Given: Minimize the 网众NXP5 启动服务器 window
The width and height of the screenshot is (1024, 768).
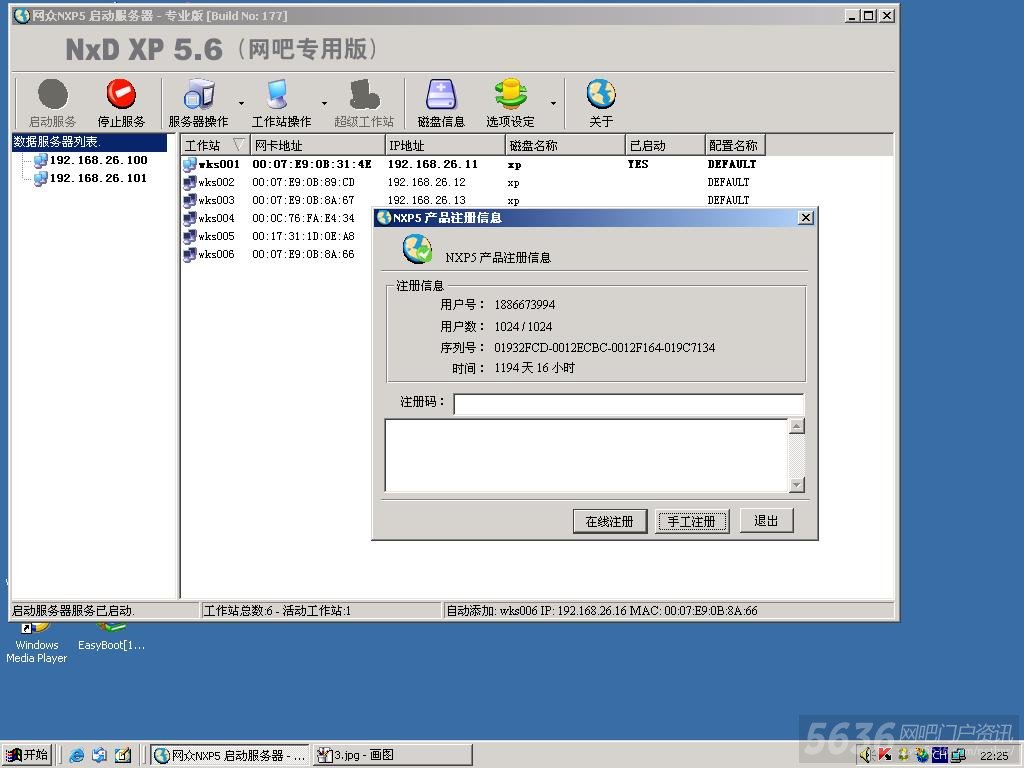Looking at the screenshot, I should [x=852, y=15].
